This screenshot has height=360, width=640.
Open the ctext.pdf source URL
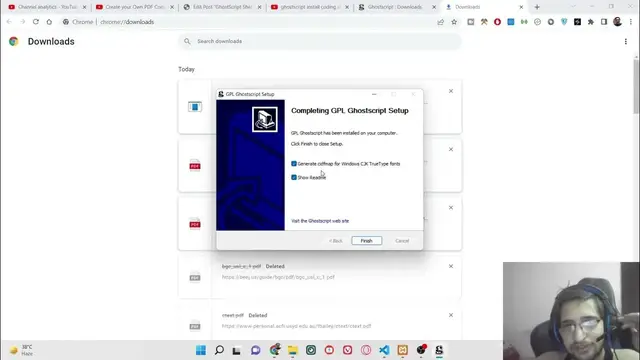pos(296,326)
